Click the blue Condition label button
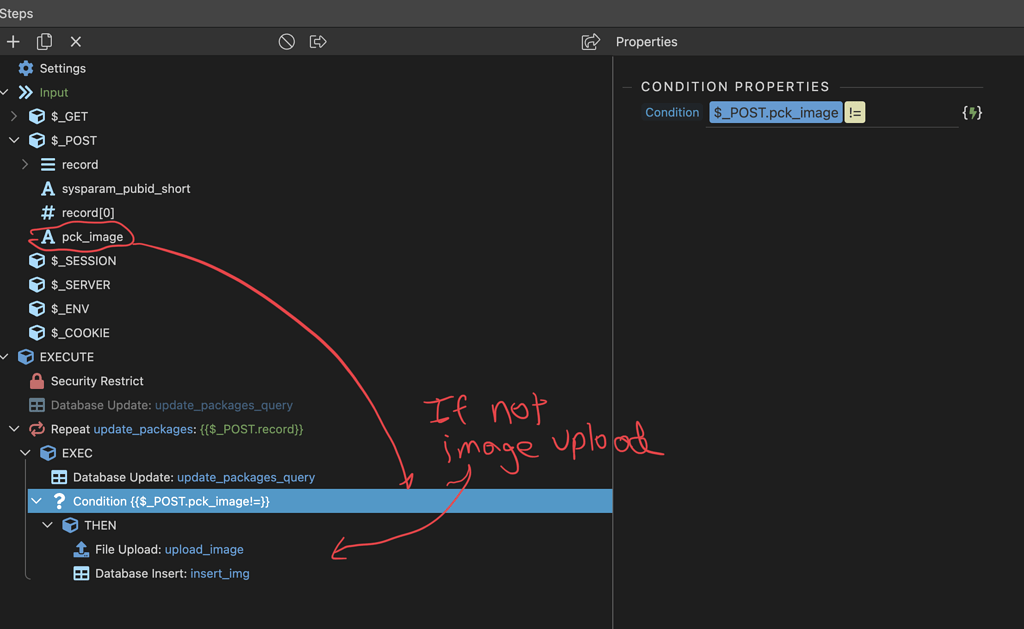The height and width of the screenshot is (629, 1024). (x=671, y=112)
